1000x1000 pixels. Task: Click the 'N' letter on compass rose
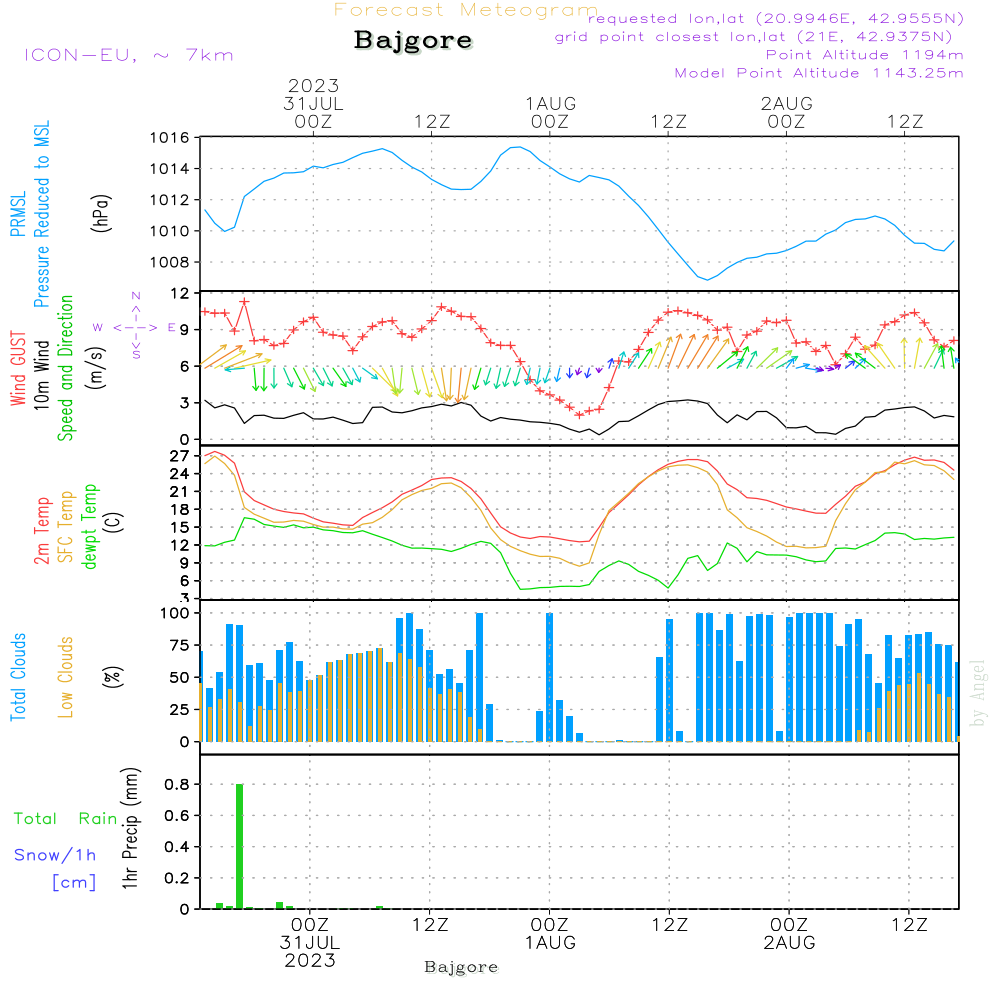[136, 296]
